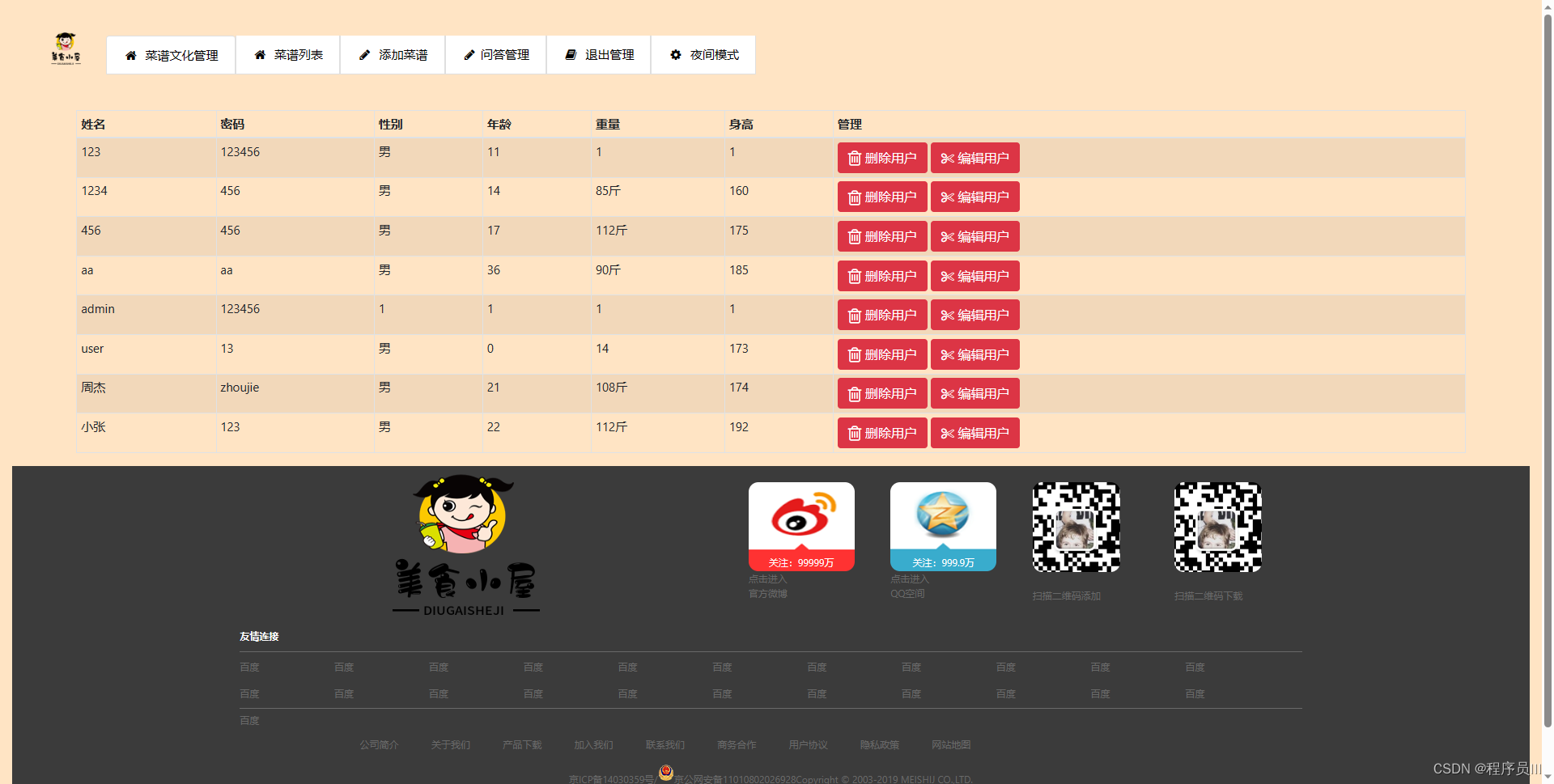Edit user aa

975,276
